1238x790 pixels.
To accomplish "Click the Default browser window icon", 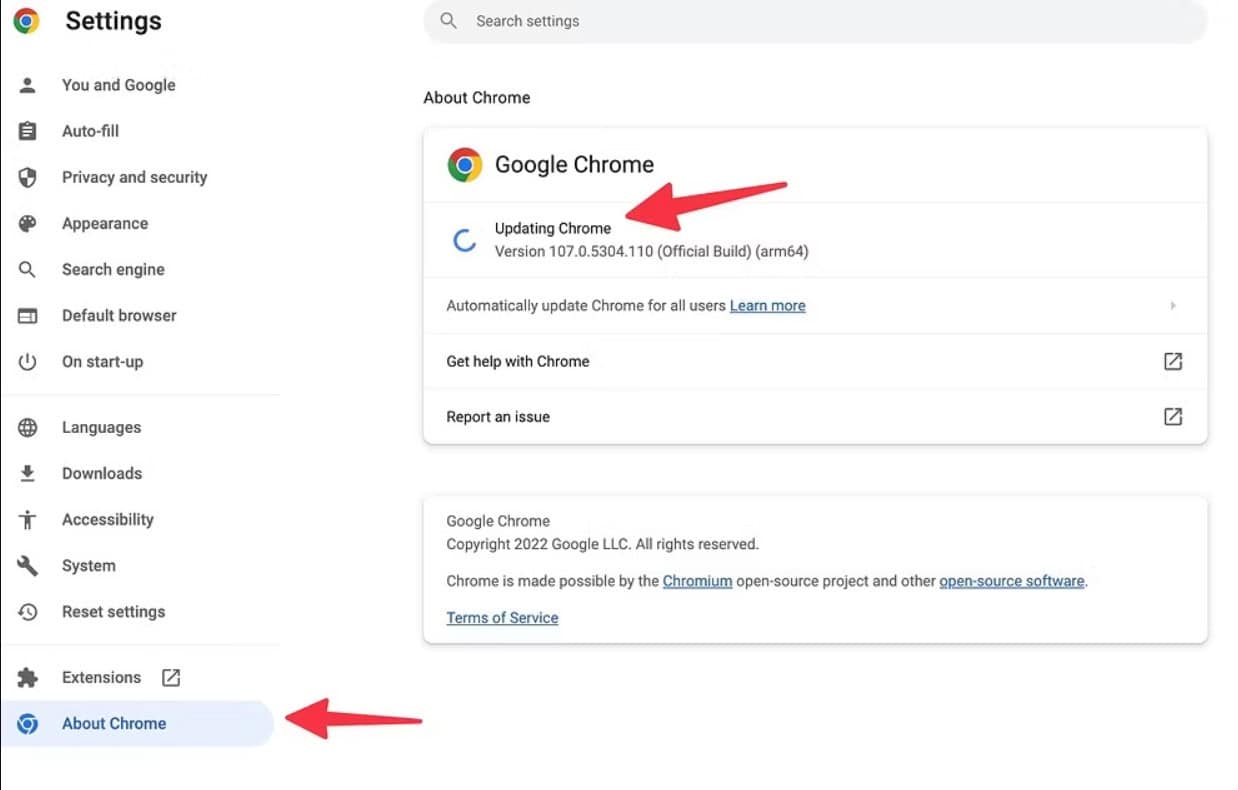I will pos(28,315).
